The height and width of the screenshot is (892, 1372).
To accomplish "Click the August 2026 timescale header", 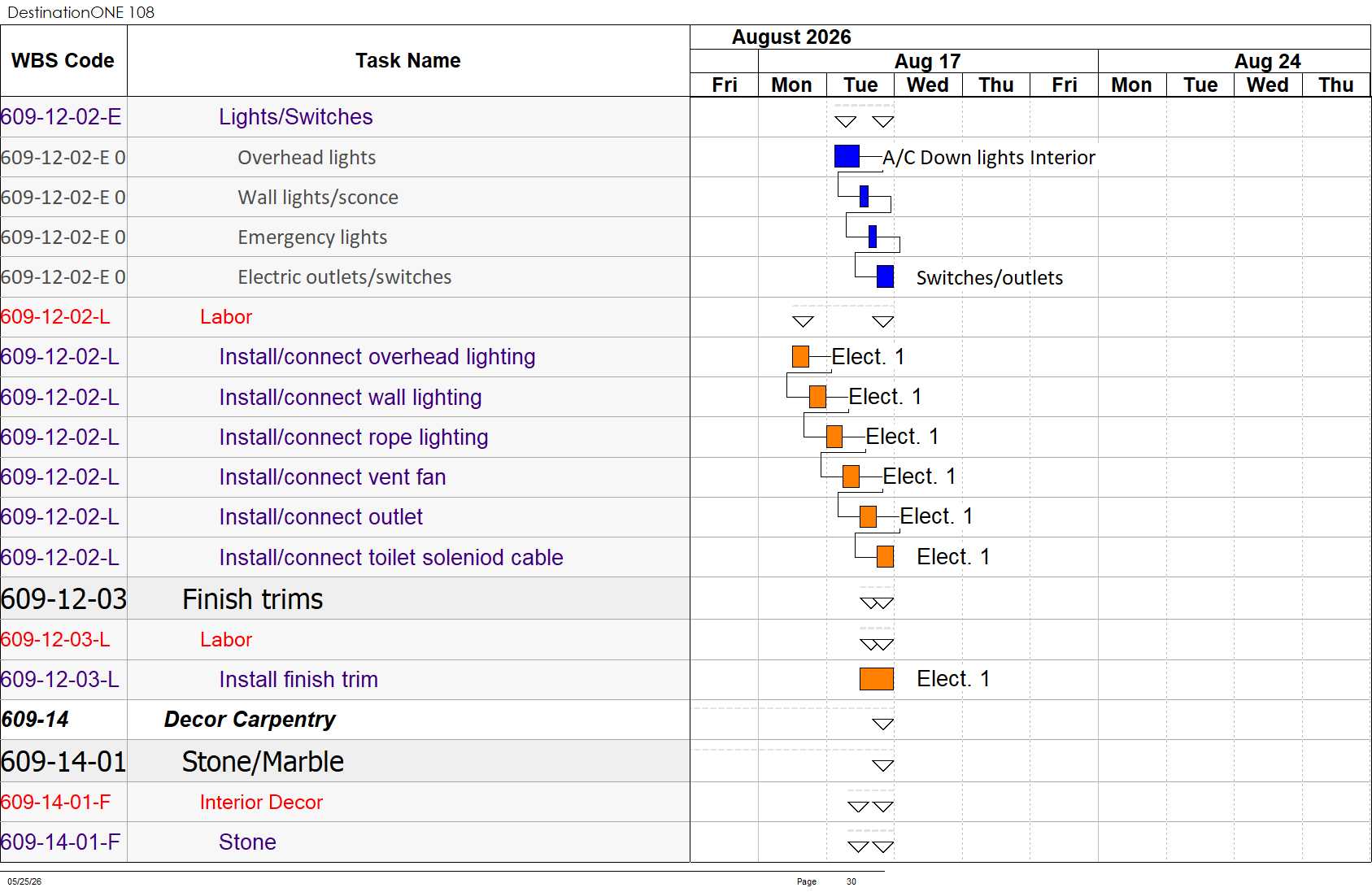I will tap(791, 37).
